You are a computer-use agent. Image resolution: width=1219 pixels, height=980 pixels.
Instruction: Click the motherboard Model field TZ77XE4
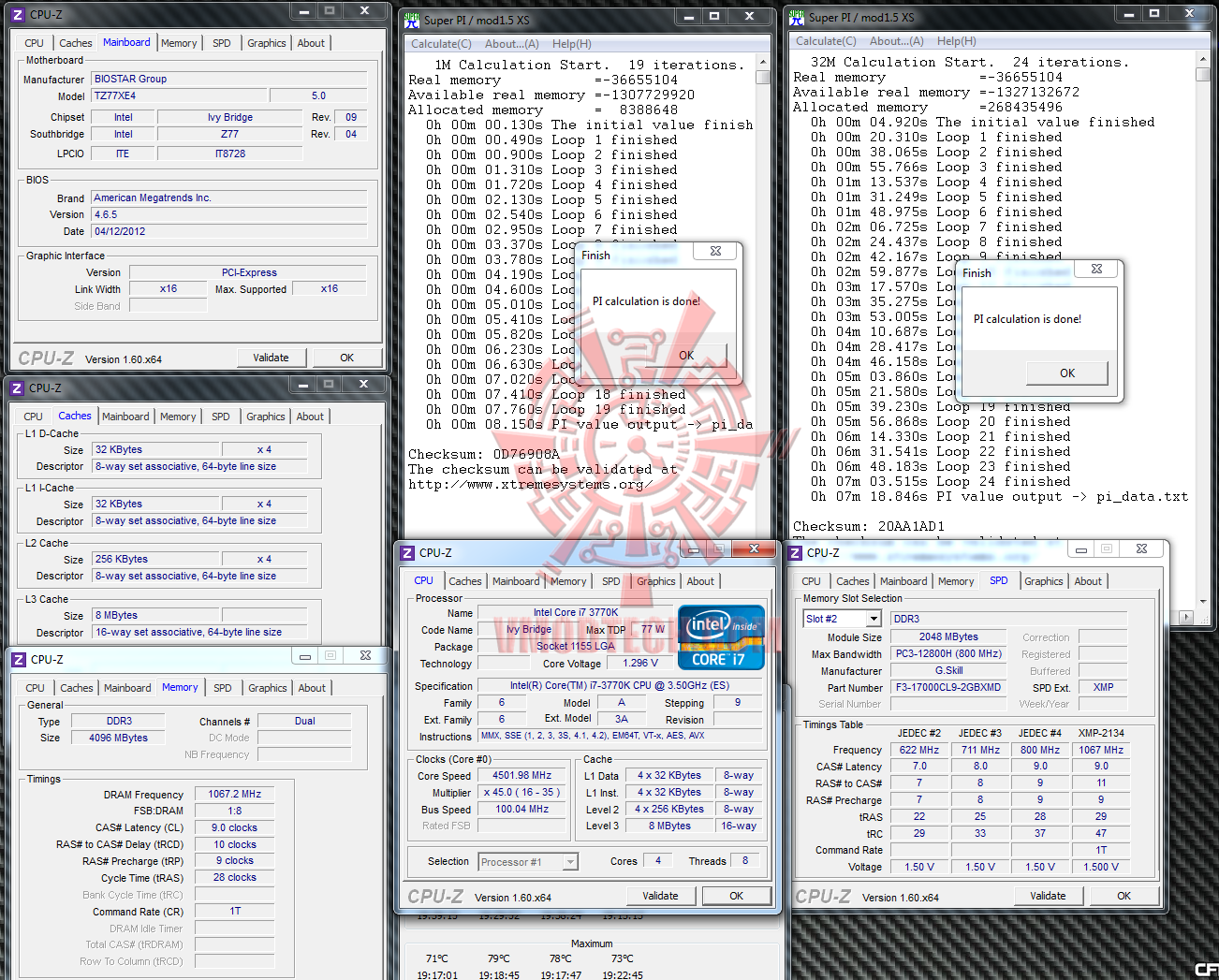pos(177,95)
